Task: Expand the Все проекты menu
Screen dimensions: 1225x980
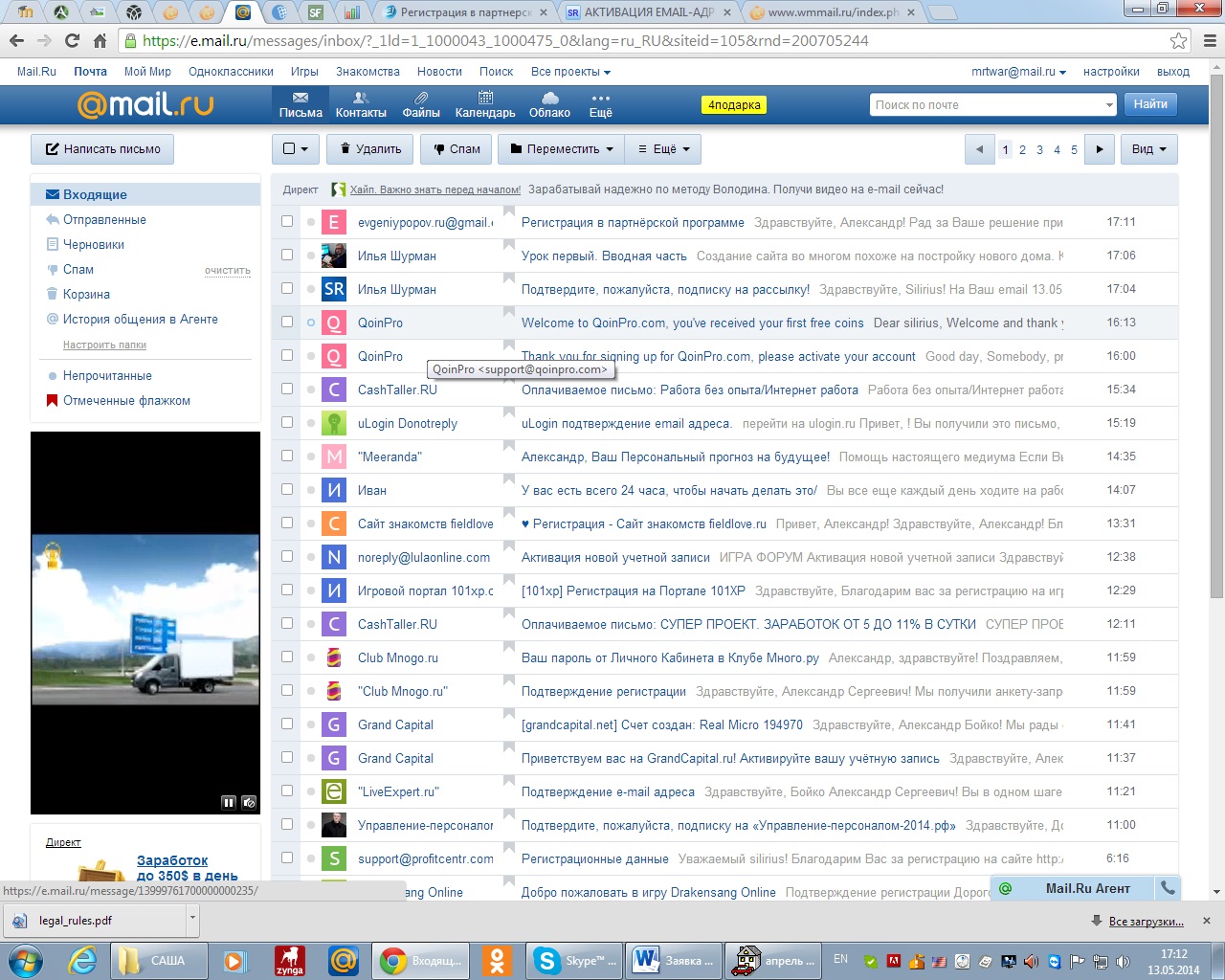Action: [x=570, y=72]
